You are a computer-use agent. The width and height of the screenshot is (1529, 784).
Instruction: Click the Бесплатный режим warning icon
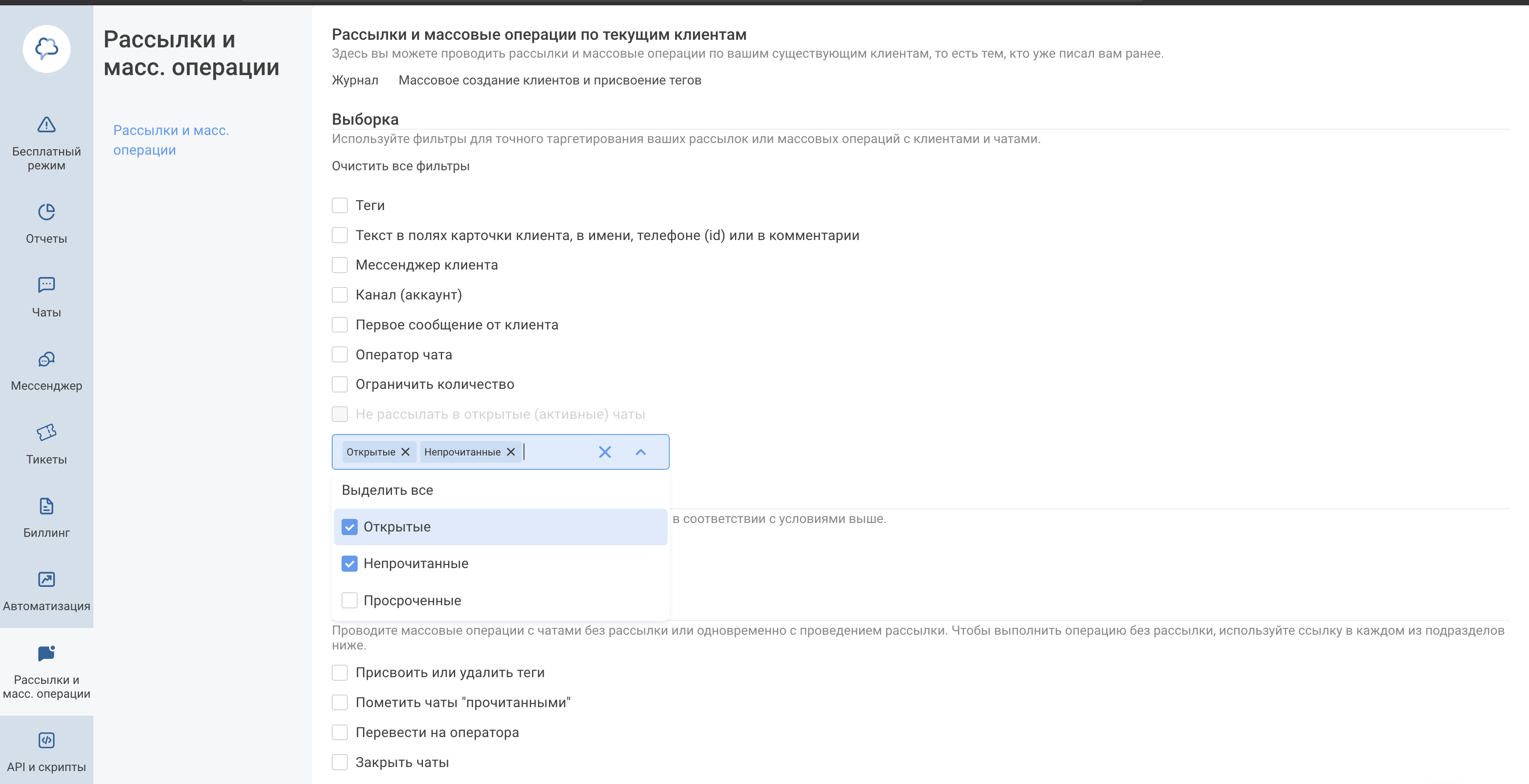click(x=46, y=125)
